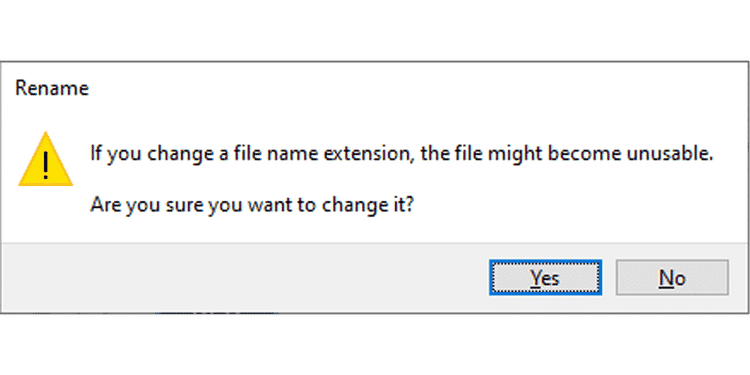Confirm the rename with the Yes button

(x=545, y=277)
